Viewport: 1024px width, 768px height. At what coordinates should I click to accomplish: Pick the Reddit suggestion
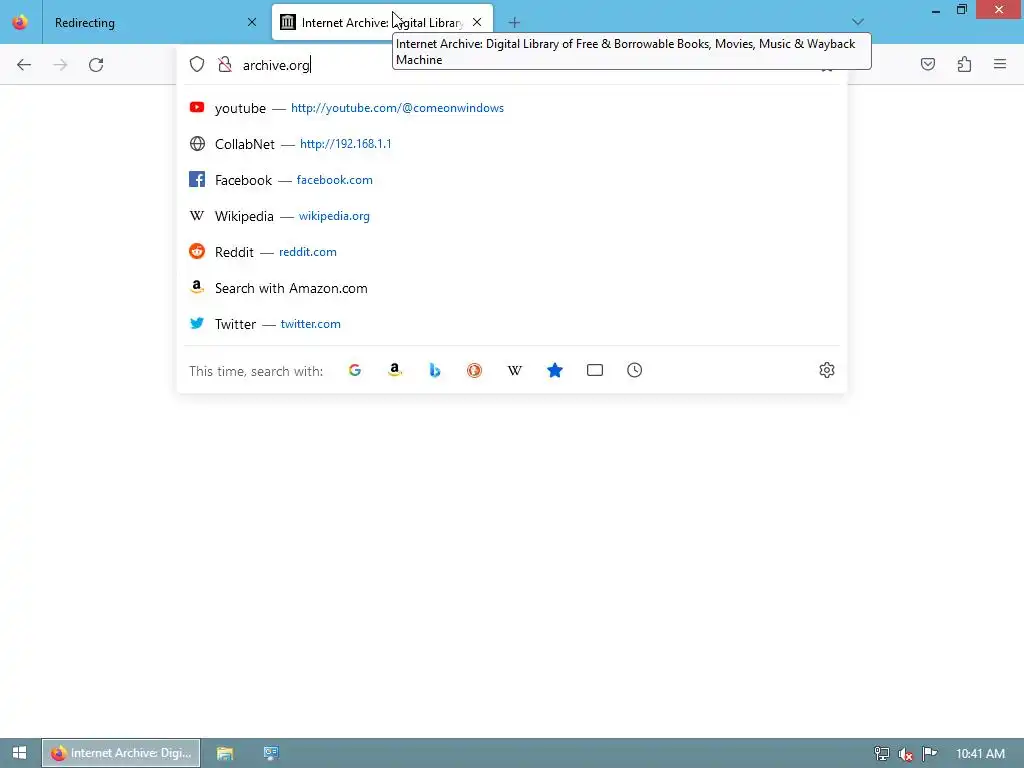coord(512,251)
